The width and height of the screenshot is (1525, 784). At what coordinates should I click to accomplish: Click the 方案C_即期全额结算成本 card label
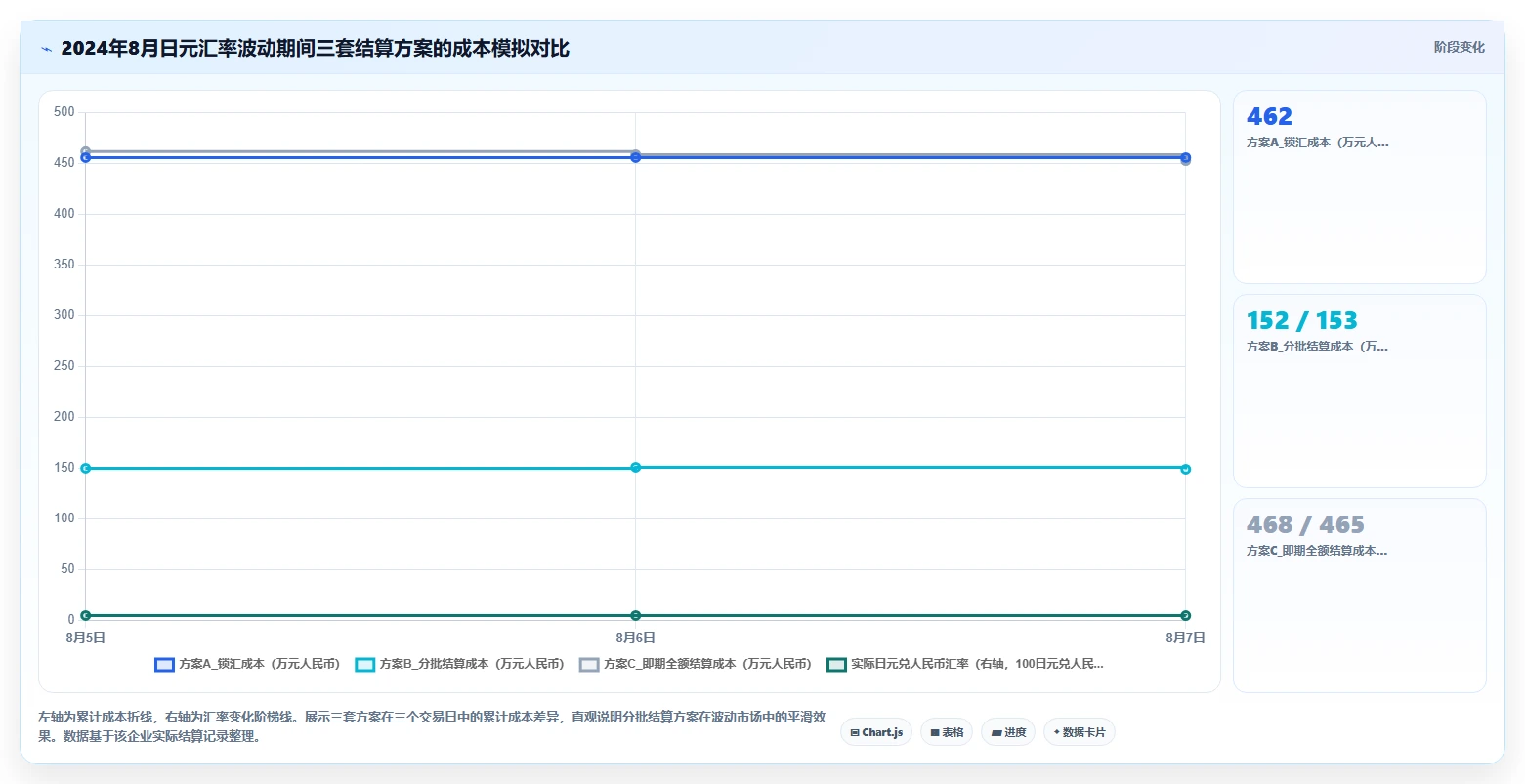point(1317,551)
